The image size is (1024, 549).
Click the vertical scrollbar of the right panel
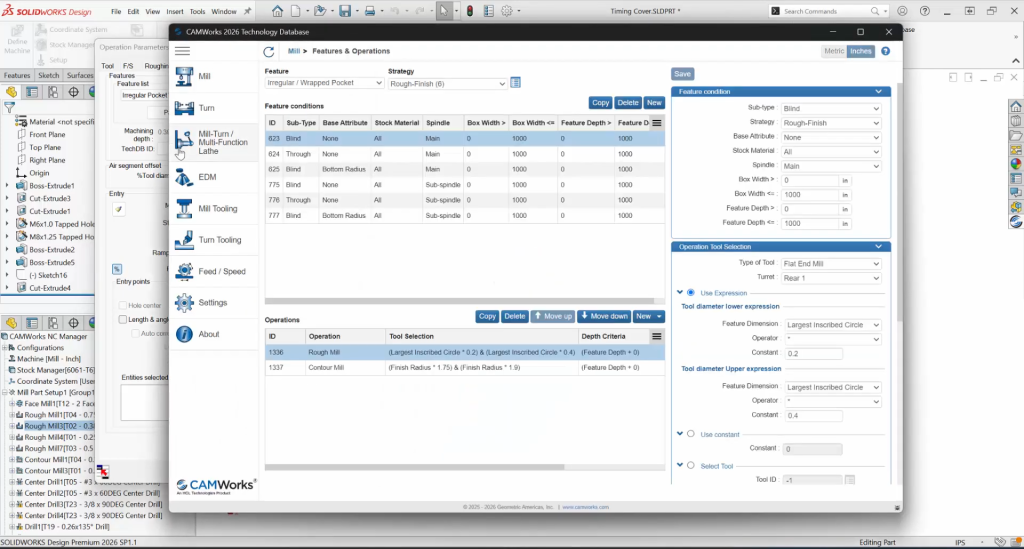click(x=899, y=202)
